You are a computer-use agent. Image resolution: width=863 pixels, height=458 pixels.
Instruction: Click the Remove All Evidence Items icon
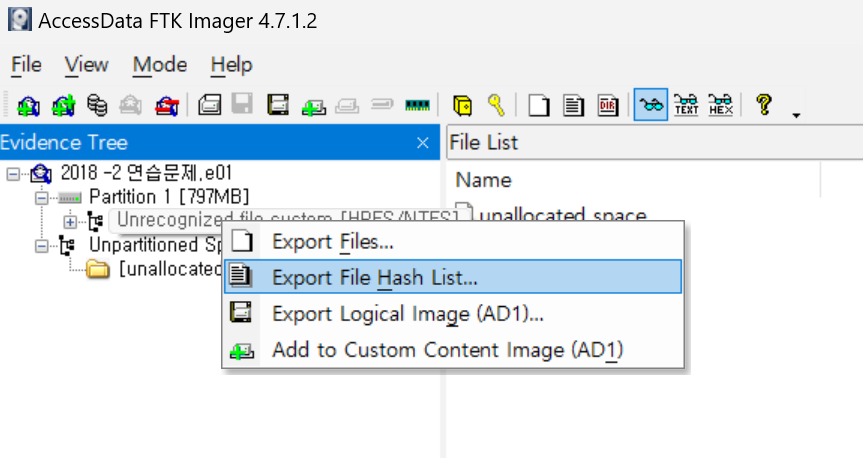click(167, 105)
